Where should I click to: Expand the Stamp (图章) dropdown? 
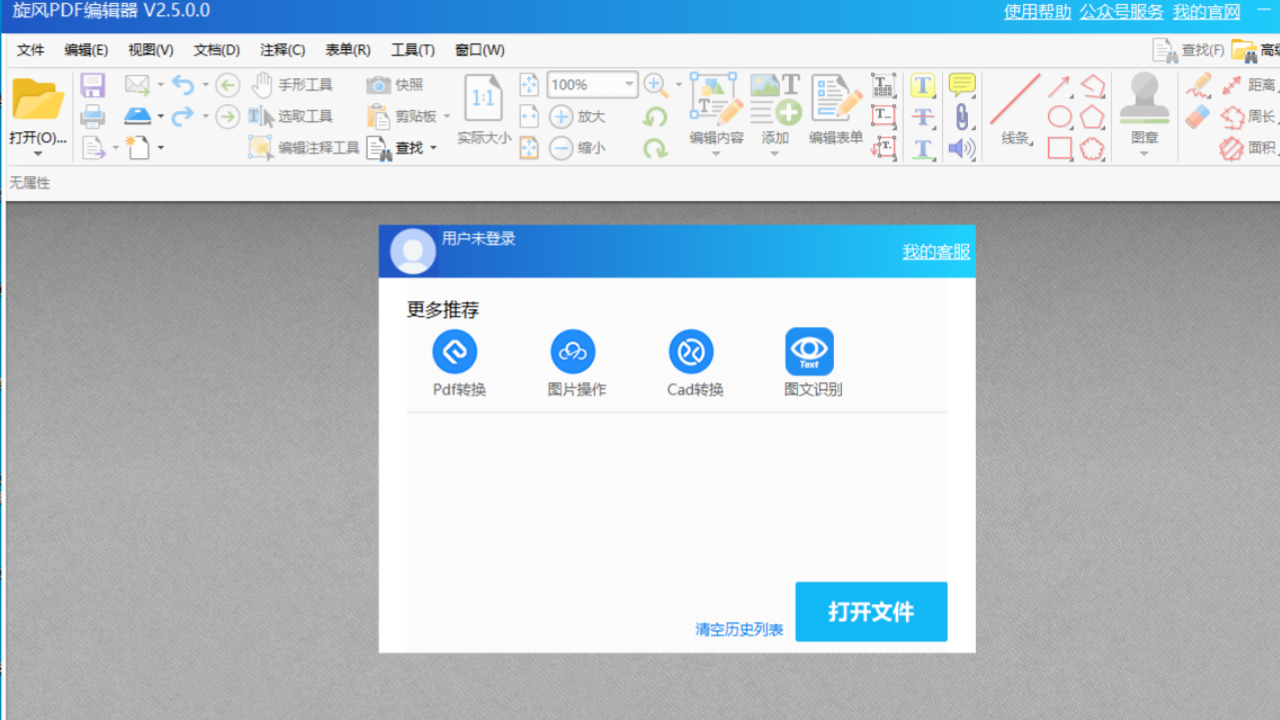click(x=1144, y=154)
